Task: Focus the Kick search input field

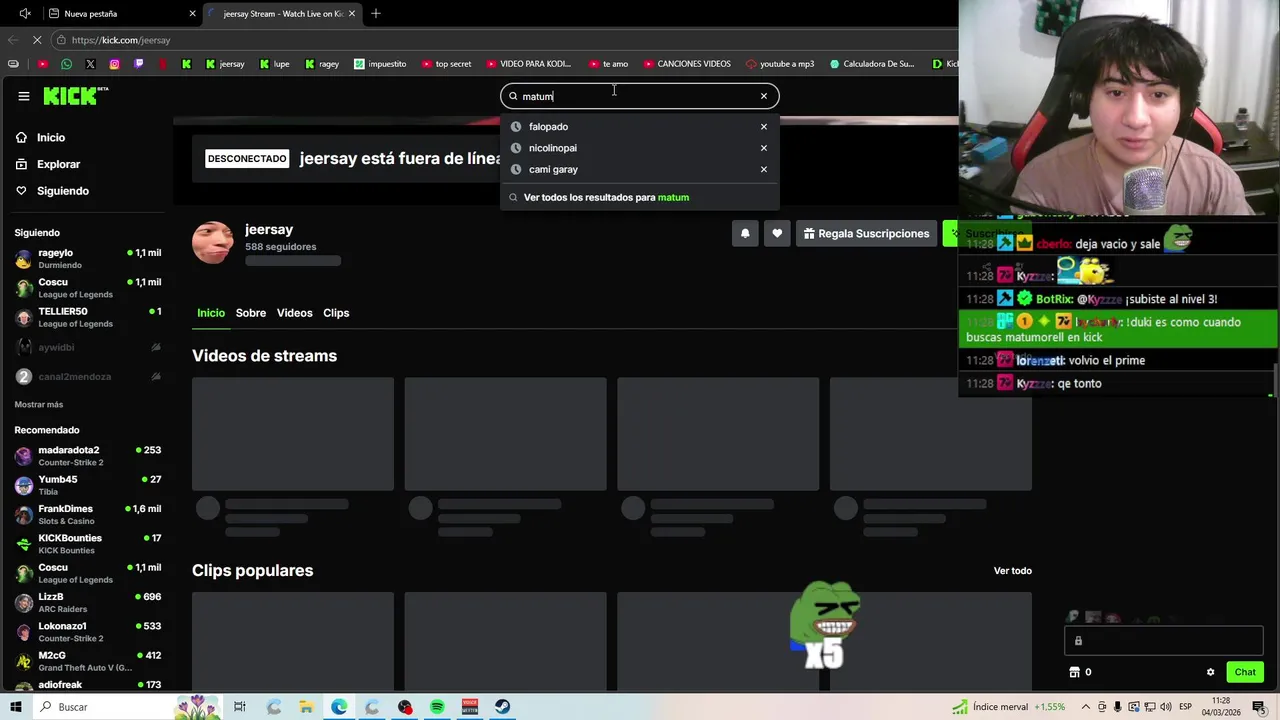Action: pos(638,96)
